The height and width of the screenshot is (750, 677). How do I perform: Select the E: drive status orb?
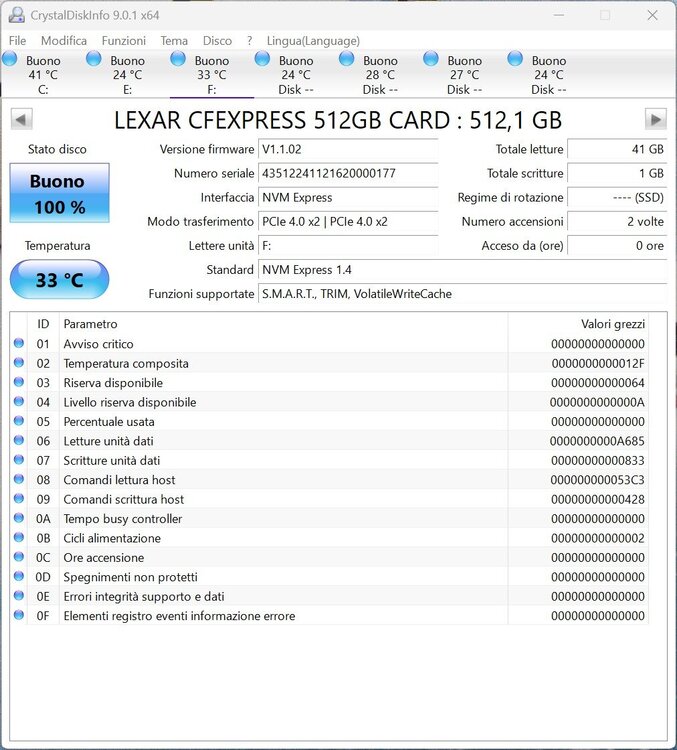click(x=94, y=59)
